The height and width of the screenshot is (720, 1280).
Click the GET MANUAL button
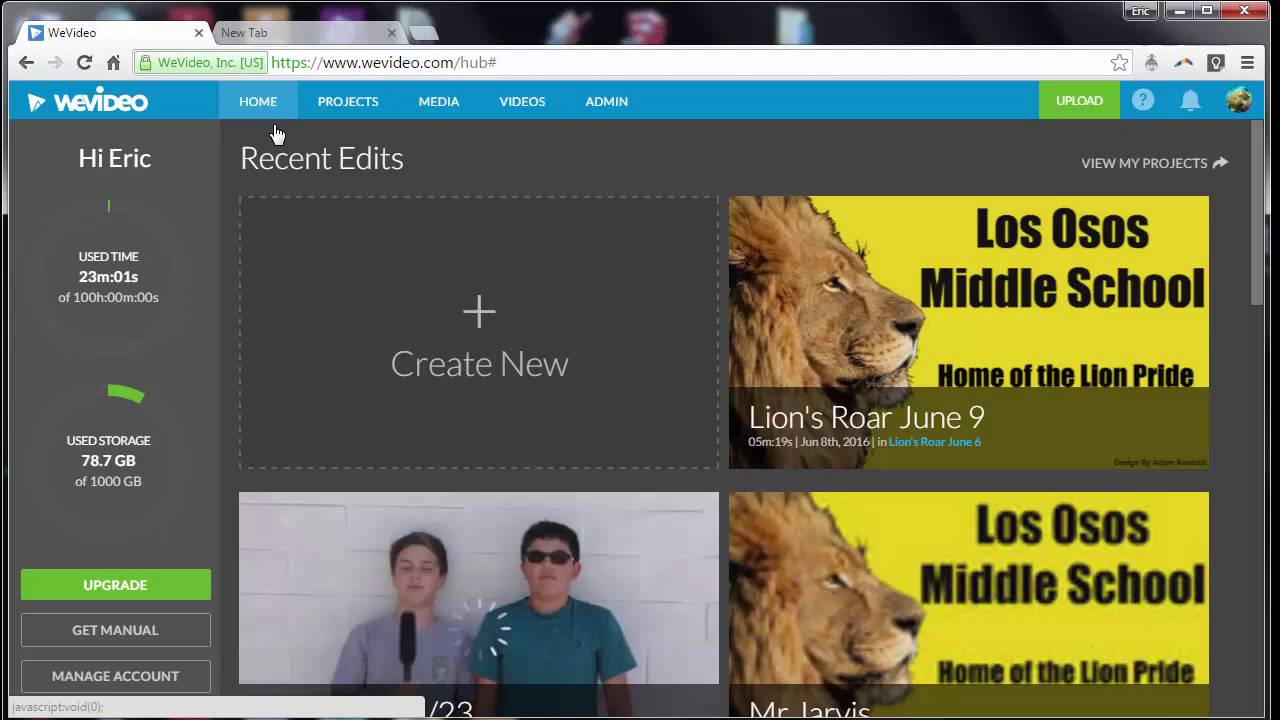[116, 630]
